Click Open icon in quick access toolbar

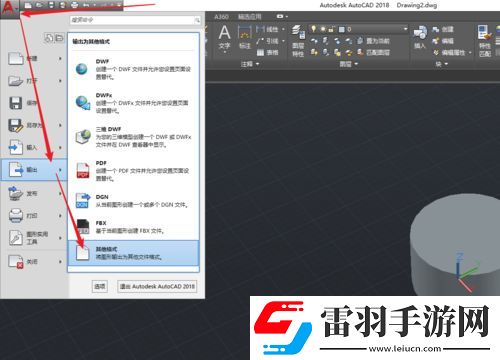pos(39,5)
